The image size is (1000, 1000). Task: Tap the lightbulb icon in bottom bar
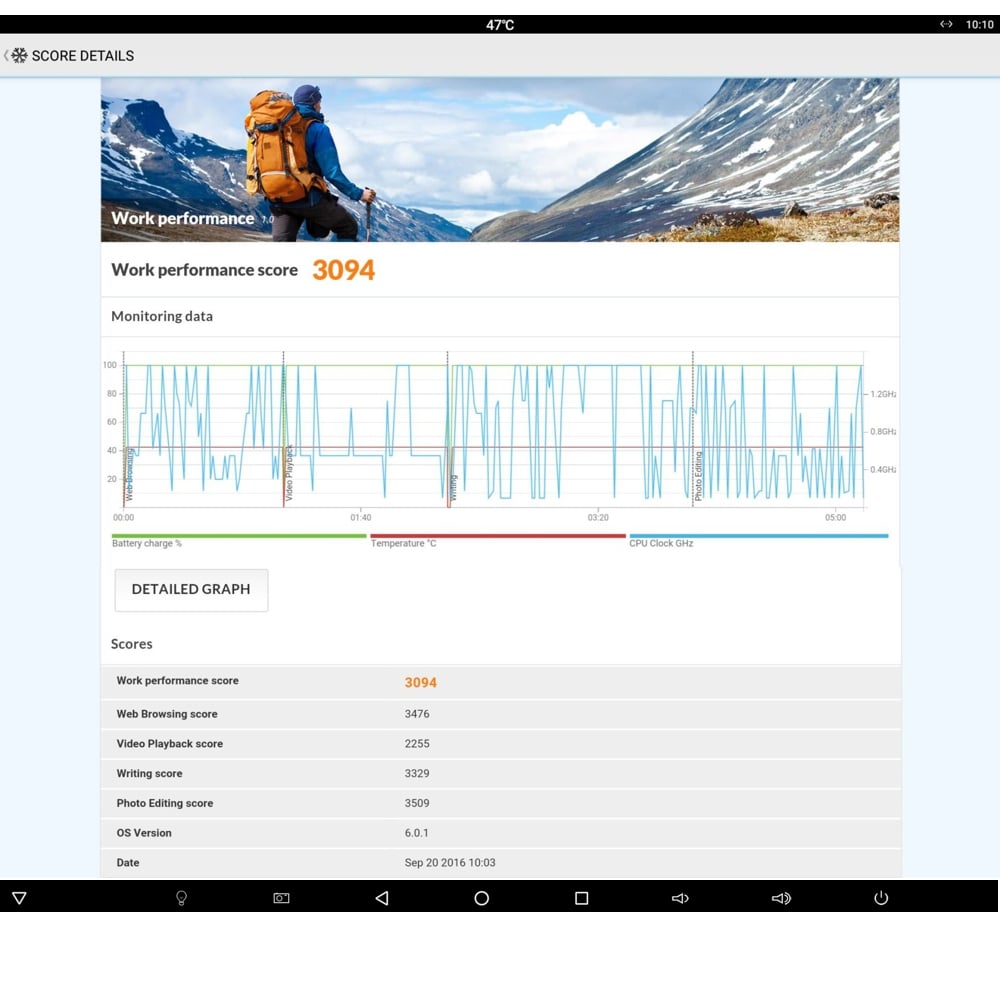[181, 898]
